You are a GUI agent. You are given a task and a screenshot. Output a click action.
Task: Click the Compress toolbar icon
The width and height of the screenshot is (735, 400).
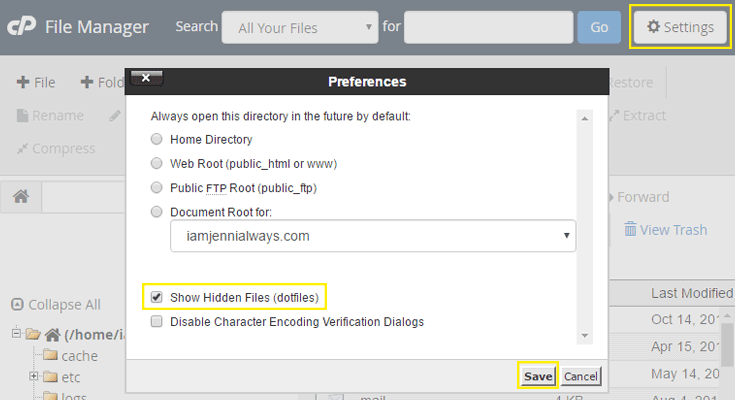(x=23, y=148)
